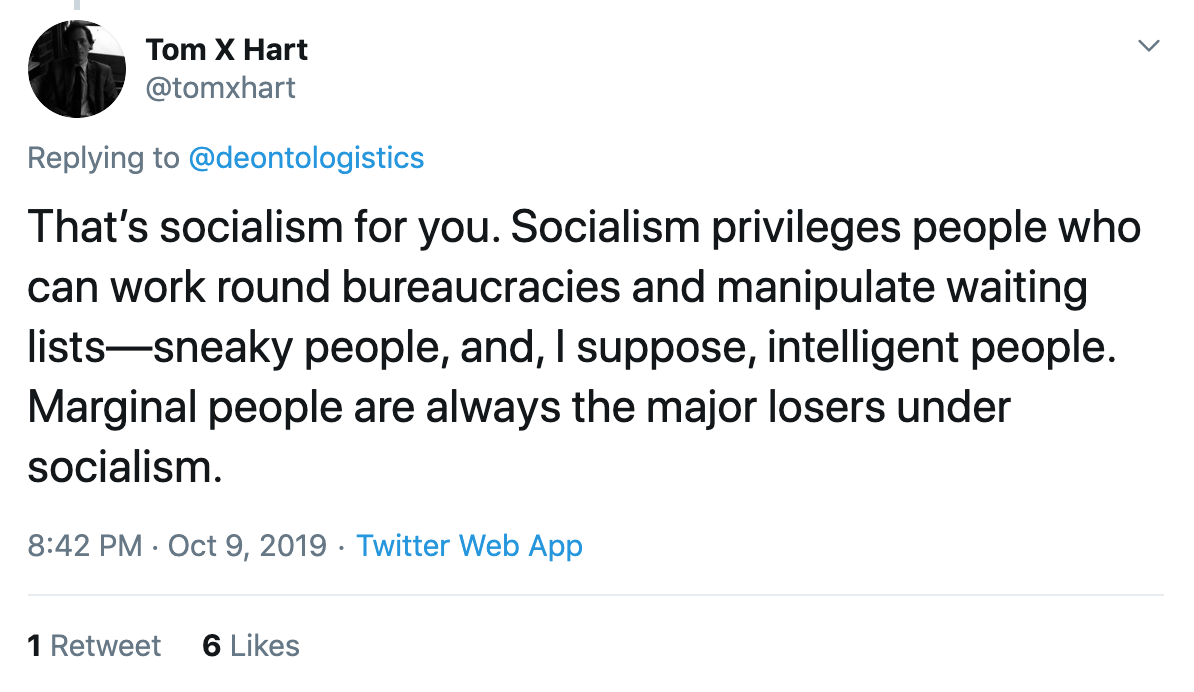
Task: Click the final word "socialism." in tweet
Action: coord(124,468)
